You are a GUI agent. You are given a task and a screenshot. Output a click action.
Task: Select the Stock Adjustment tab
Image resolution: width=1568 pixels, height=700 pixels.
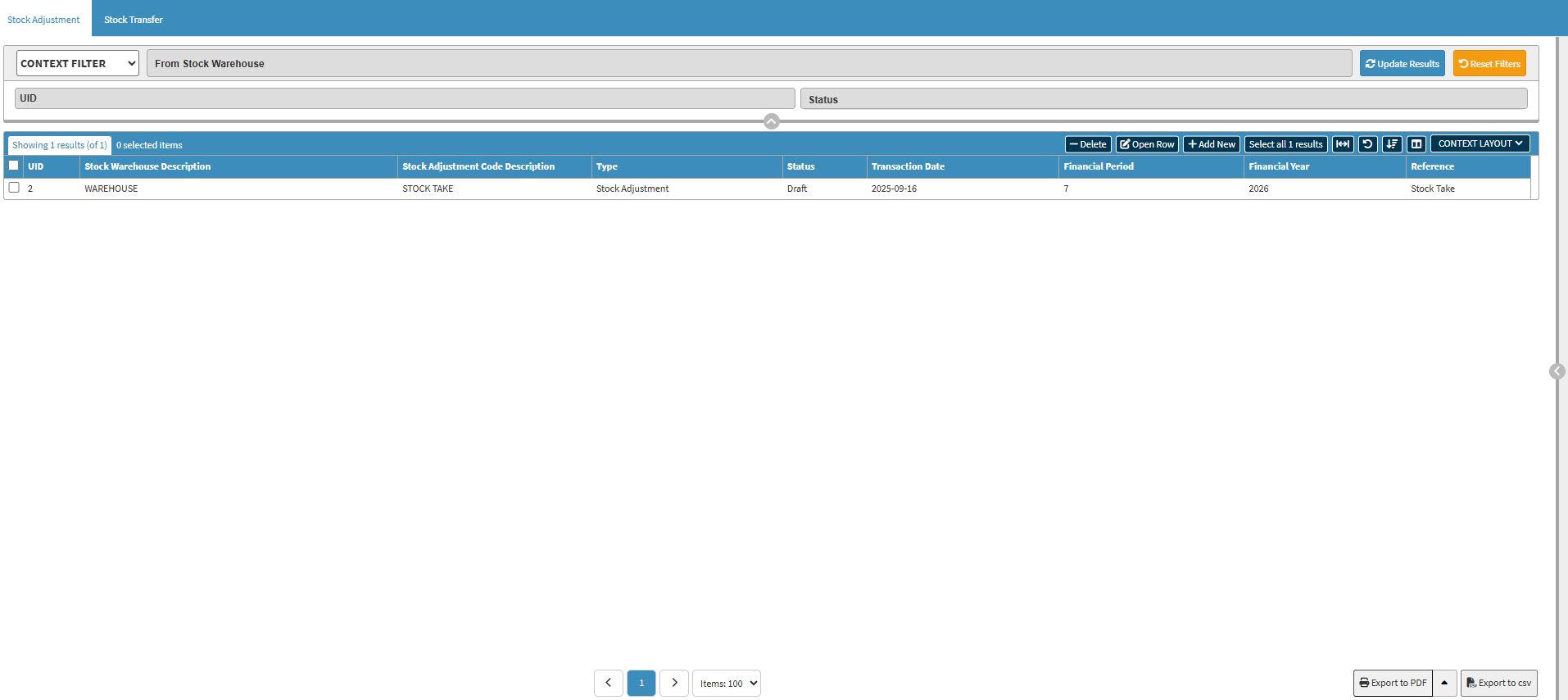44,20
